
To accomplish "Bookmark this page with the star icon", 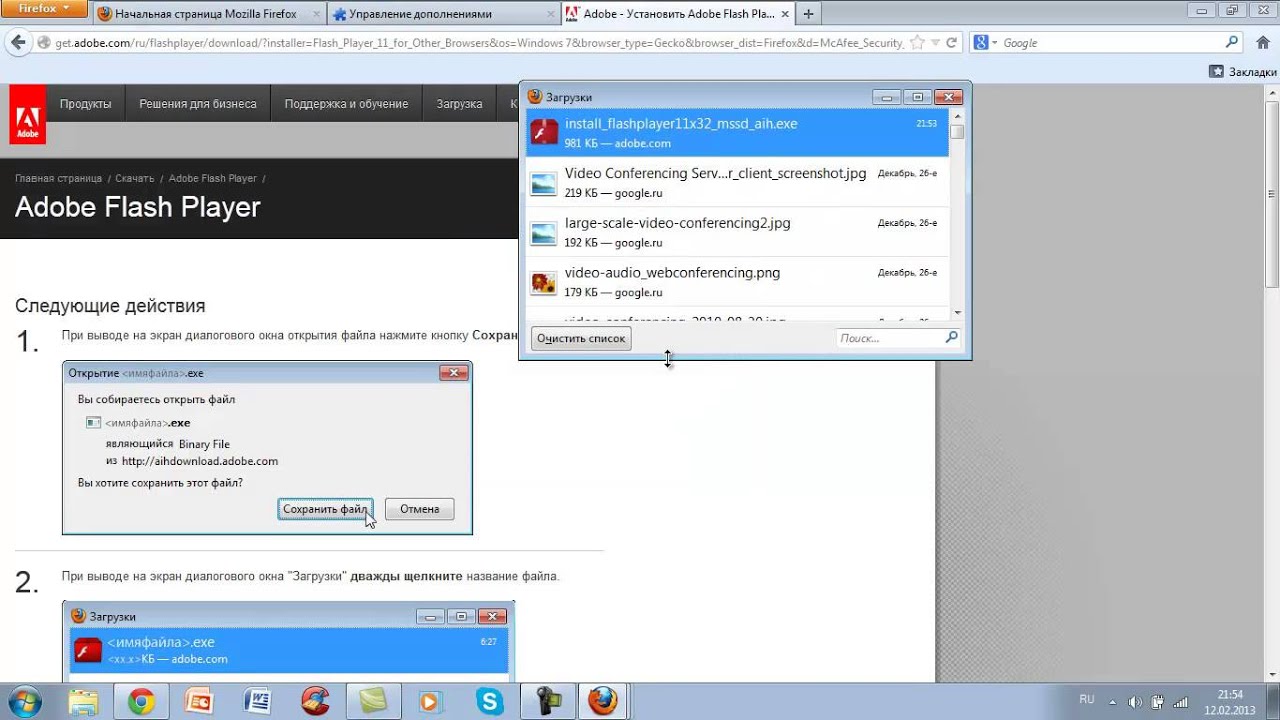I will [917, 43].
